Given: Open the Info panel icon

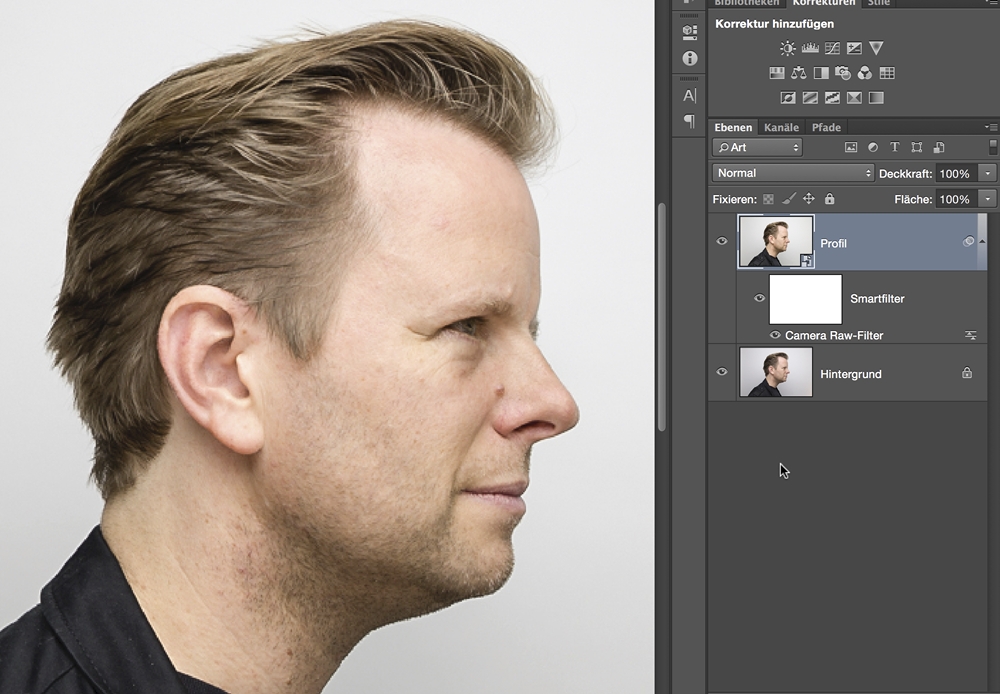Looking at the screenshot, I should point(689,59).
